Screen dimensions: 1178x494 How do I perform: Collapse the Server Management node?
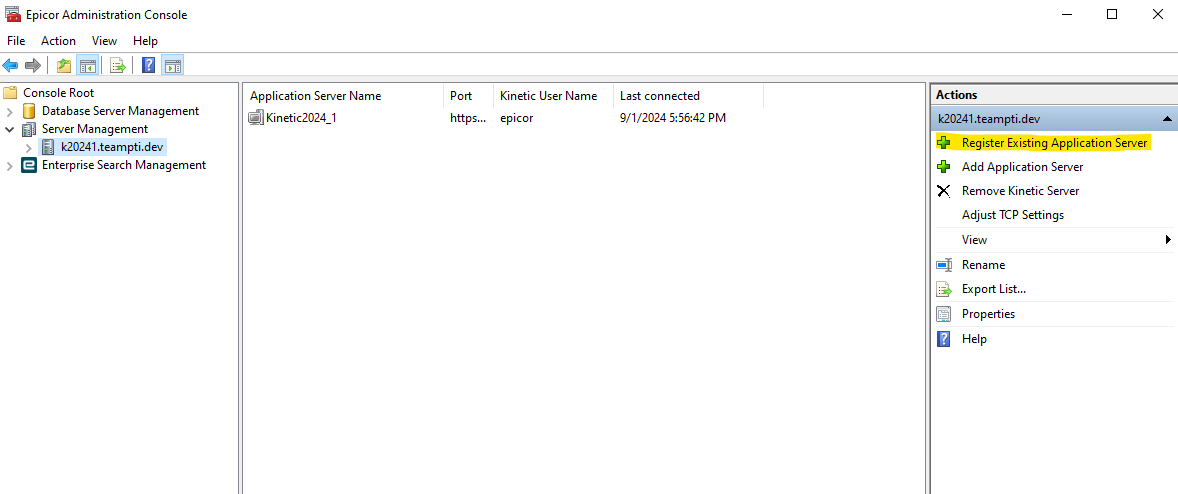[x=9, y=129]
